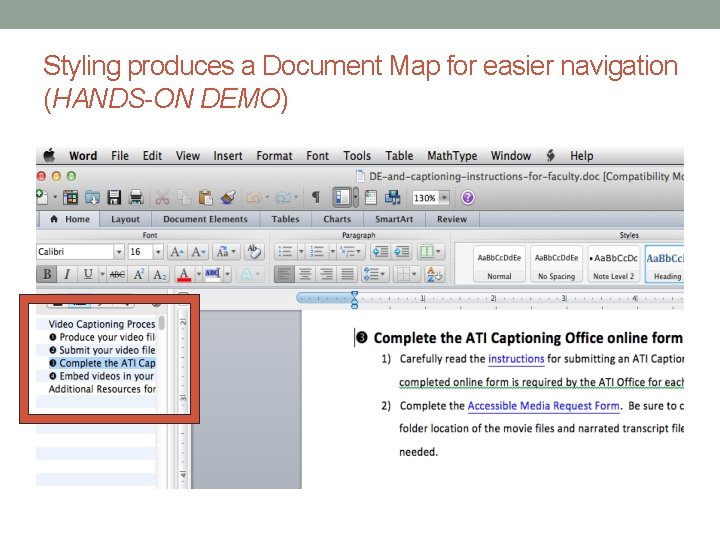Paste using the clipboard icon
720x540 pixels.
205,197
